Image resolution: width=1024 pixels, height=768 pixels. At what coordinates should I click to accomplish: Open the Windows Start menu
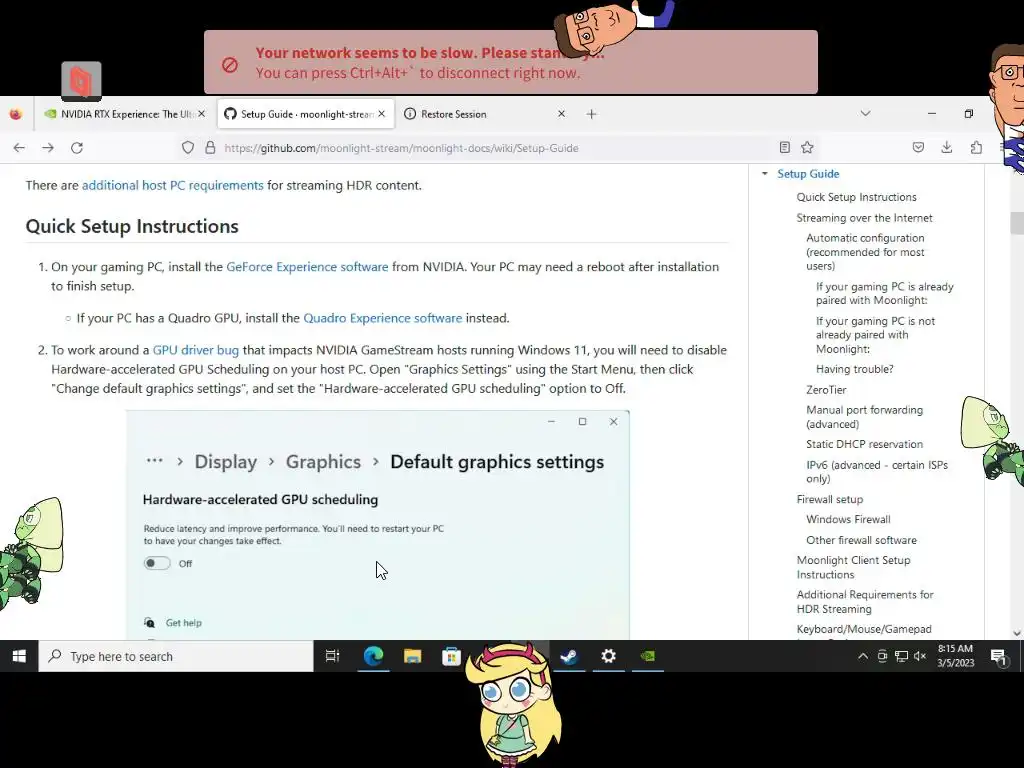(19, 656)
